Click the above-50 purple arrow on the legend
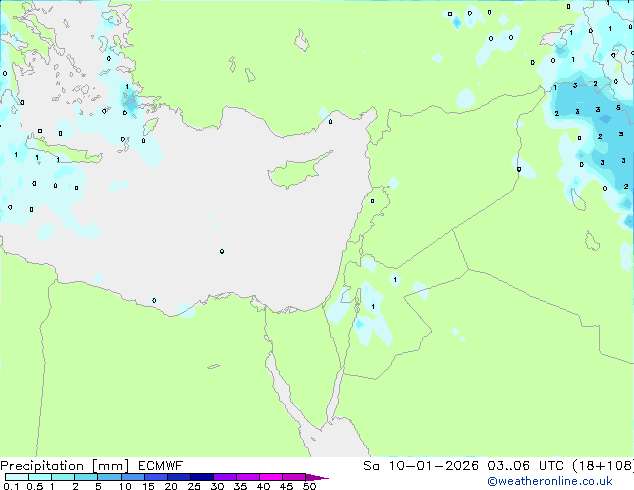The width and height of the screenshot is (634, 490). (317, 477)
